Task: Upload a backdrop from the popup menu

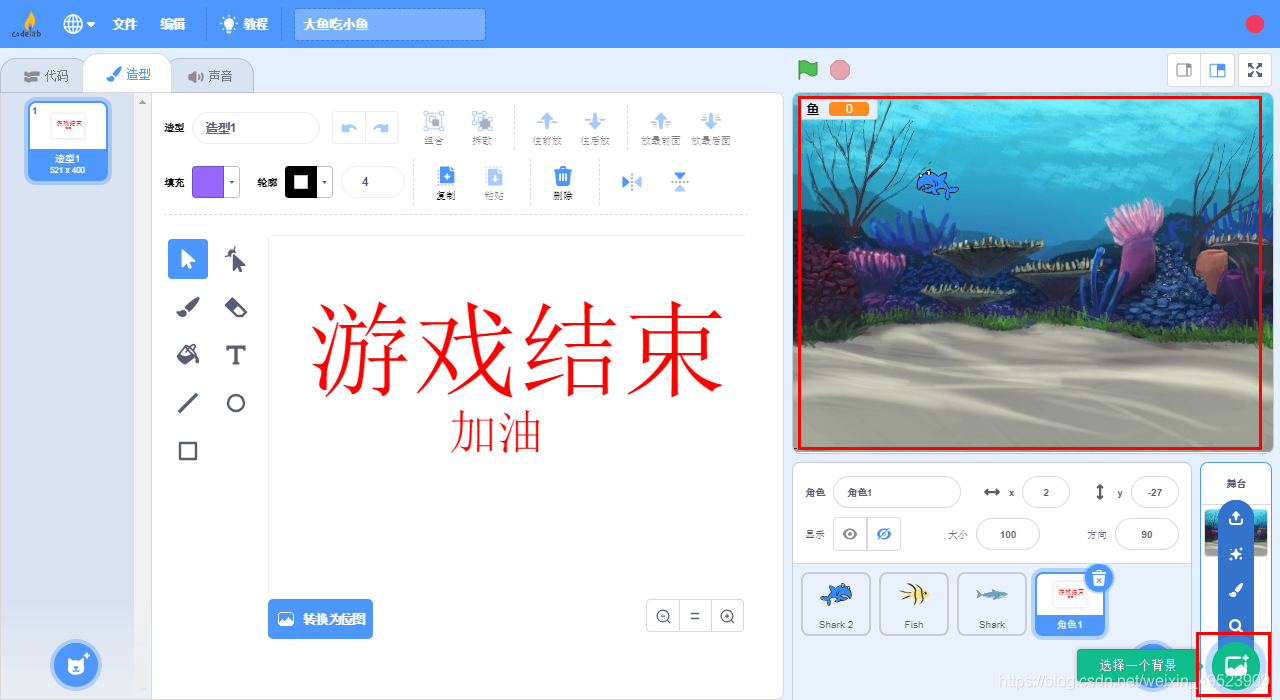Action: click(x=1236, y=517)
